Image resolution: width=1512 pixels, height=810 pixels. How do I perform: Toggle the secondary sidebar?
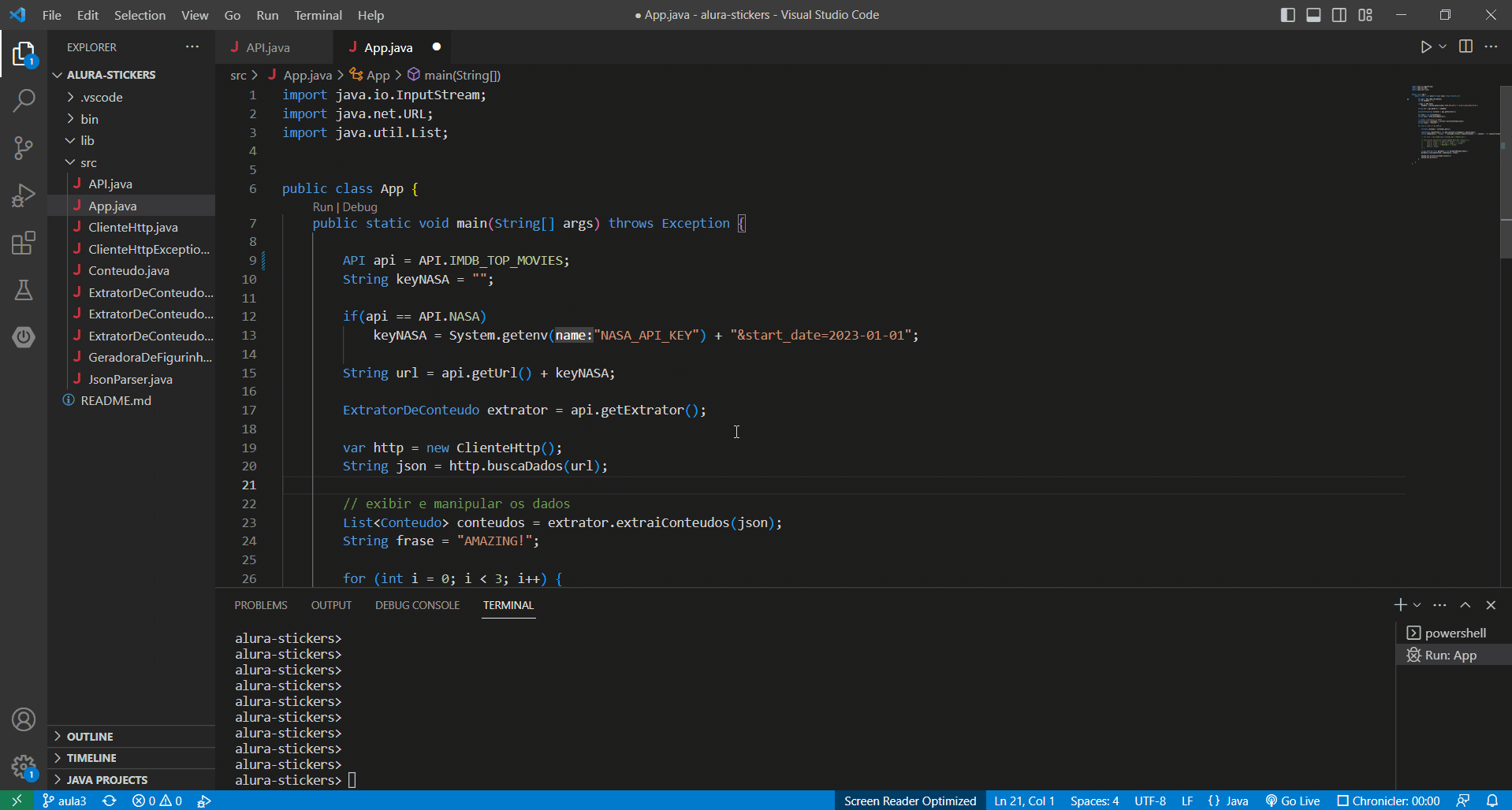tap(1339, 14)
